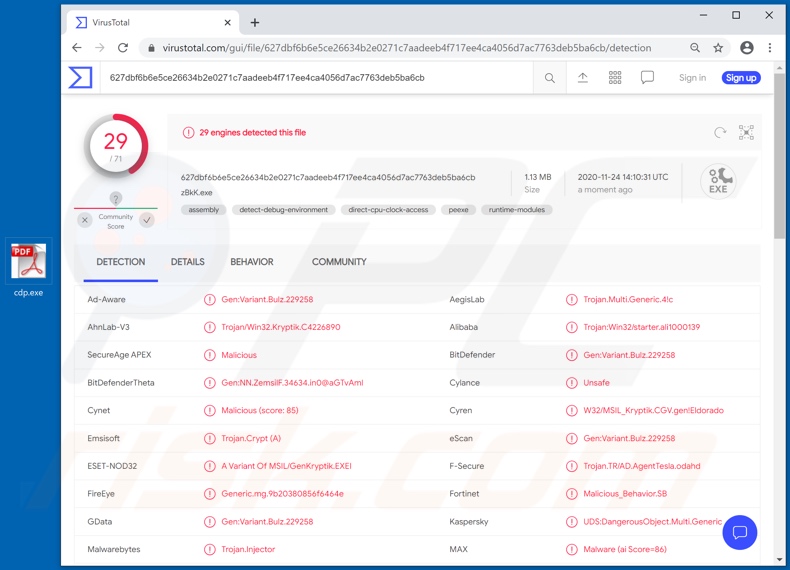
Task: Bookmark this page with star icon
Action: 718,48
